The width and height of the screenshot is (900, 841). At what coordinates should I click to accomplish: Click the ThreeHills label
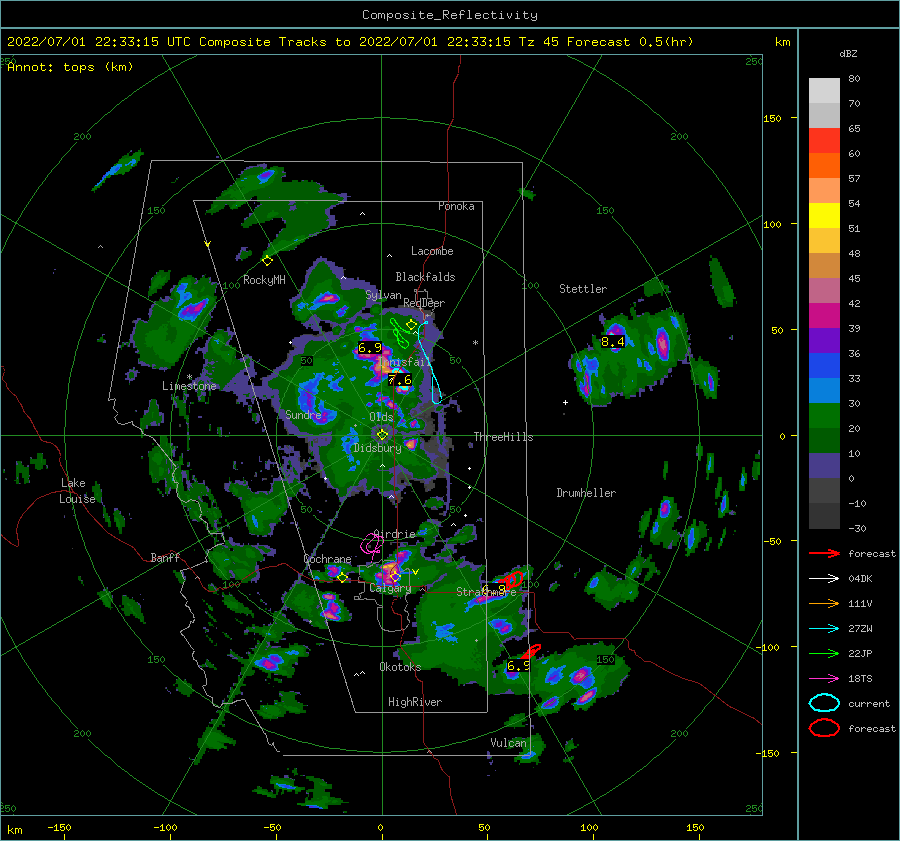[x=503, y=437]
